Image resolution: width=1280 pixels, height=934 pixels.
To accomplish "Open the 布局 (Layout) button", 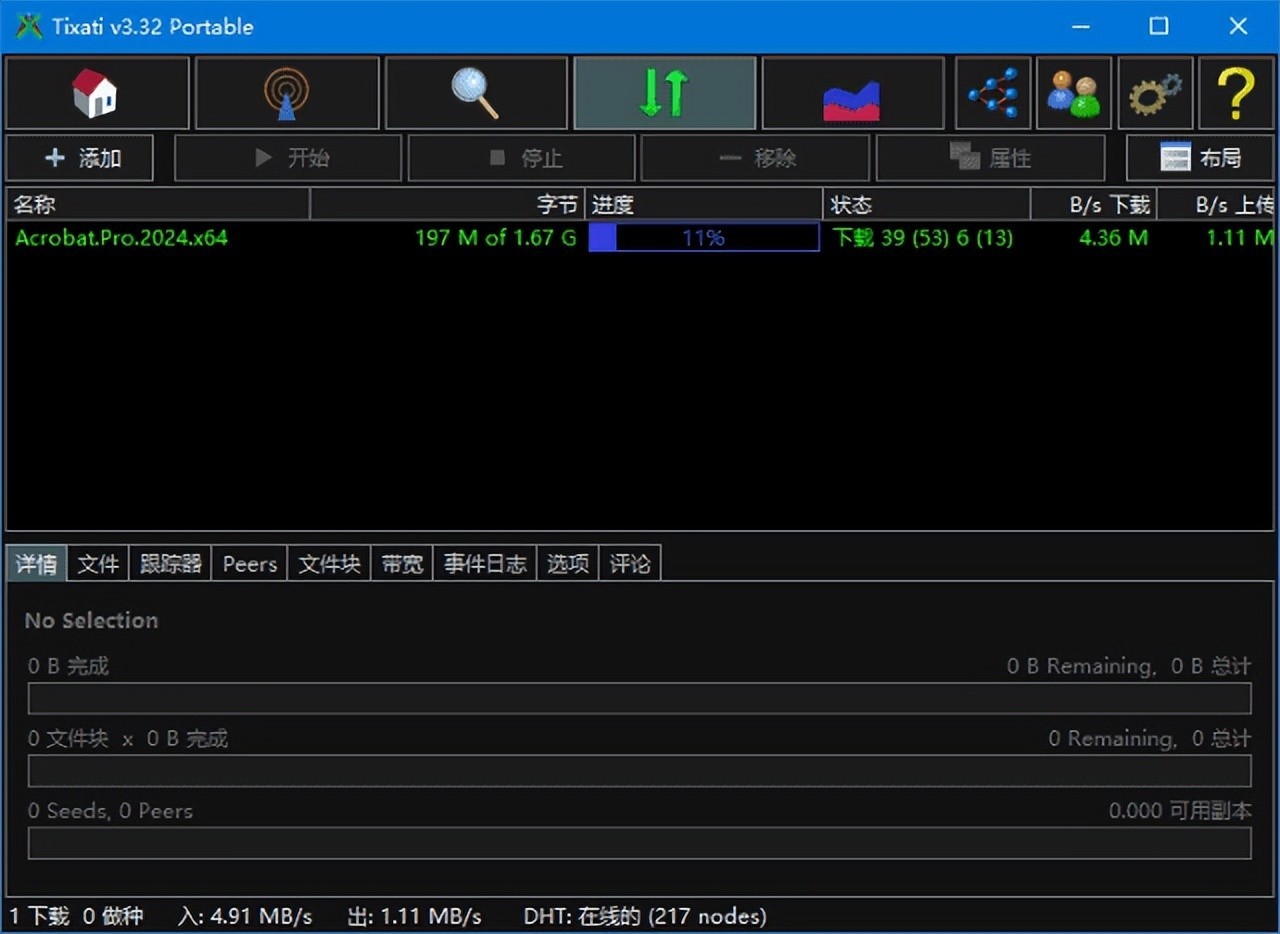I will (x=1201, y=158).
